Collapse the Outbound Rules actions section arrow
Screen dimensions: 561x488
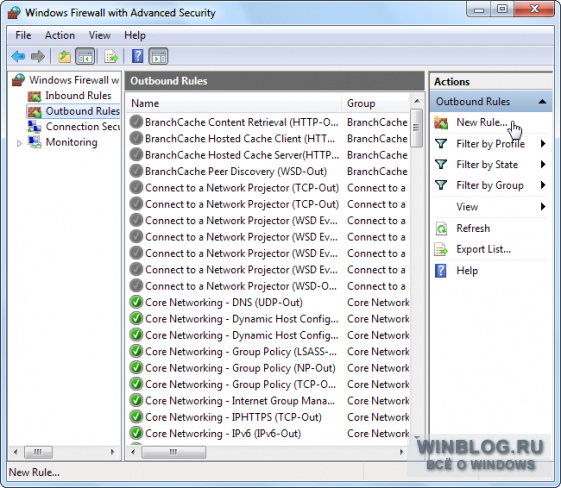click(542, 102)
